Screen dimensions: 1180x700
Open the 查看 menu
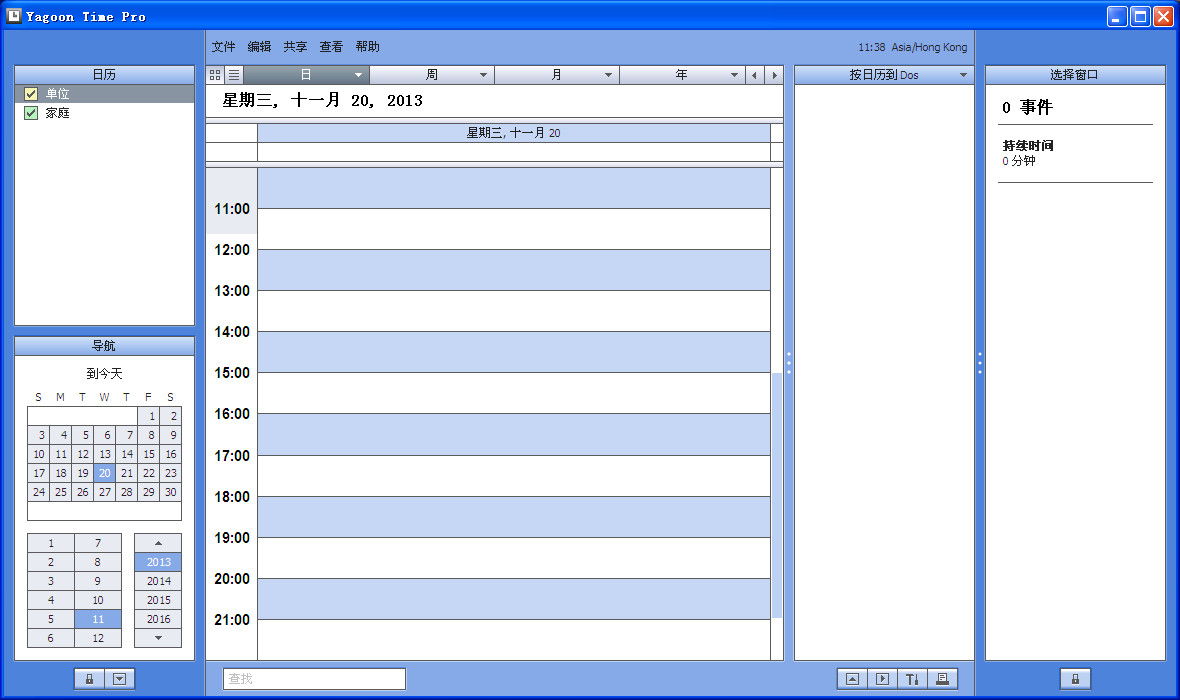coord(330,46)
